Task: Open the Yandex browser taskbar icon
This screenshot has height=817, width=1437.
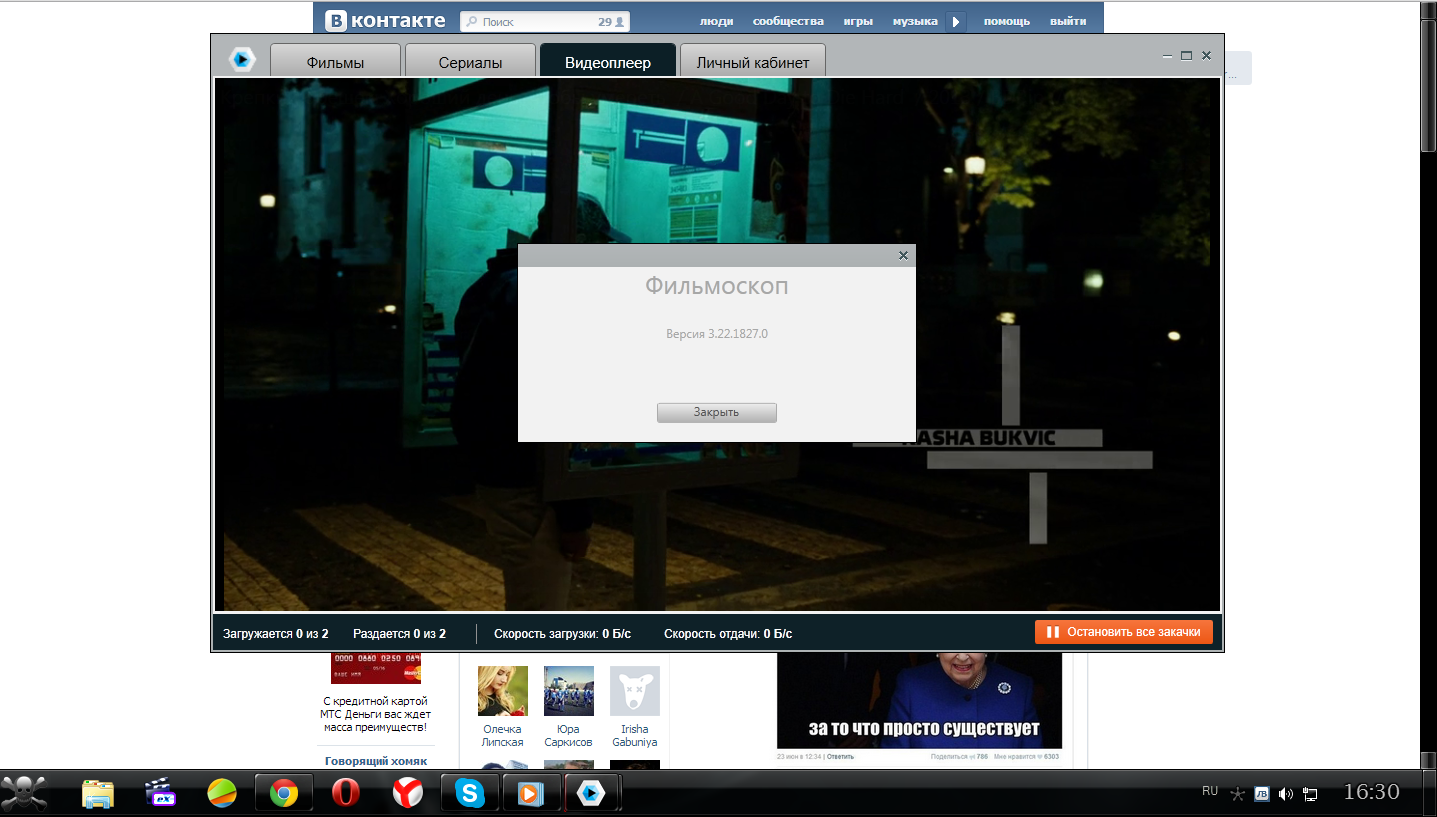Action: [x=407, y=794]
